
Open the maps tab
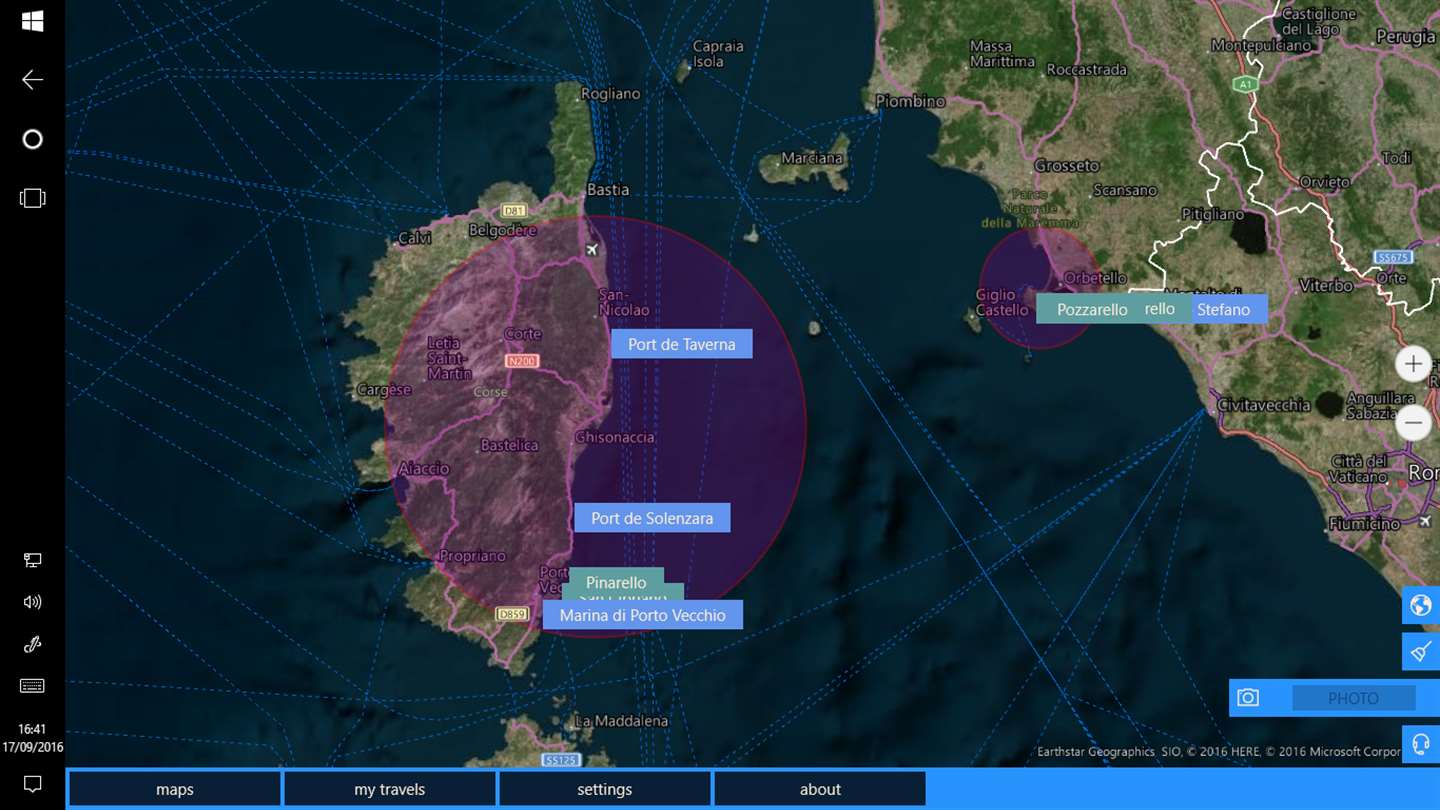(175, 789)
